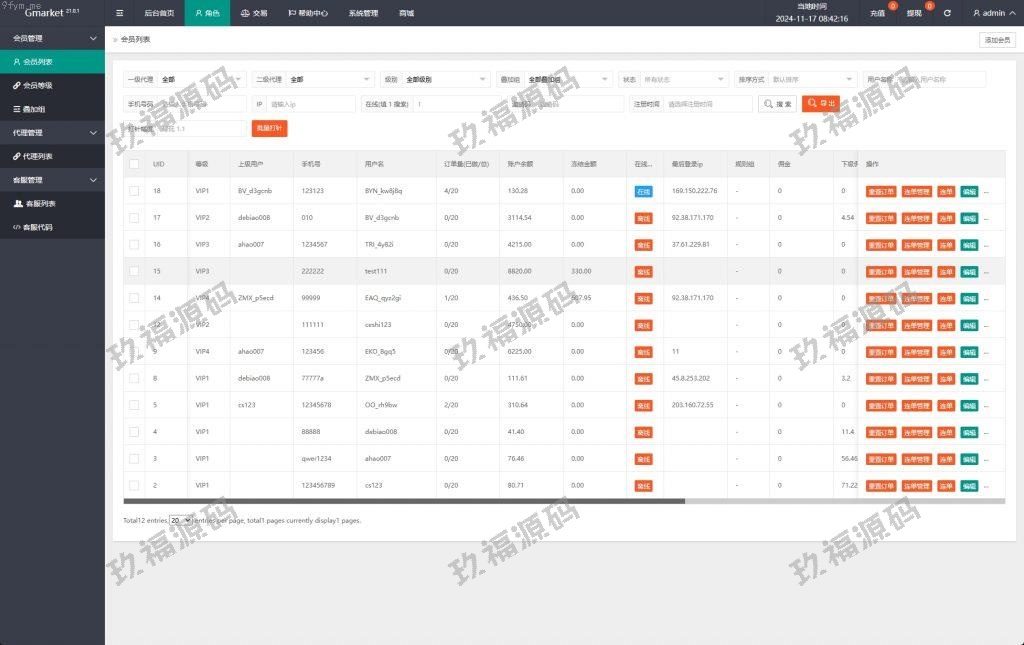Screen dimensions: 1024x645
Task: Check the row checkbox for UID 18
Action: 134,191
